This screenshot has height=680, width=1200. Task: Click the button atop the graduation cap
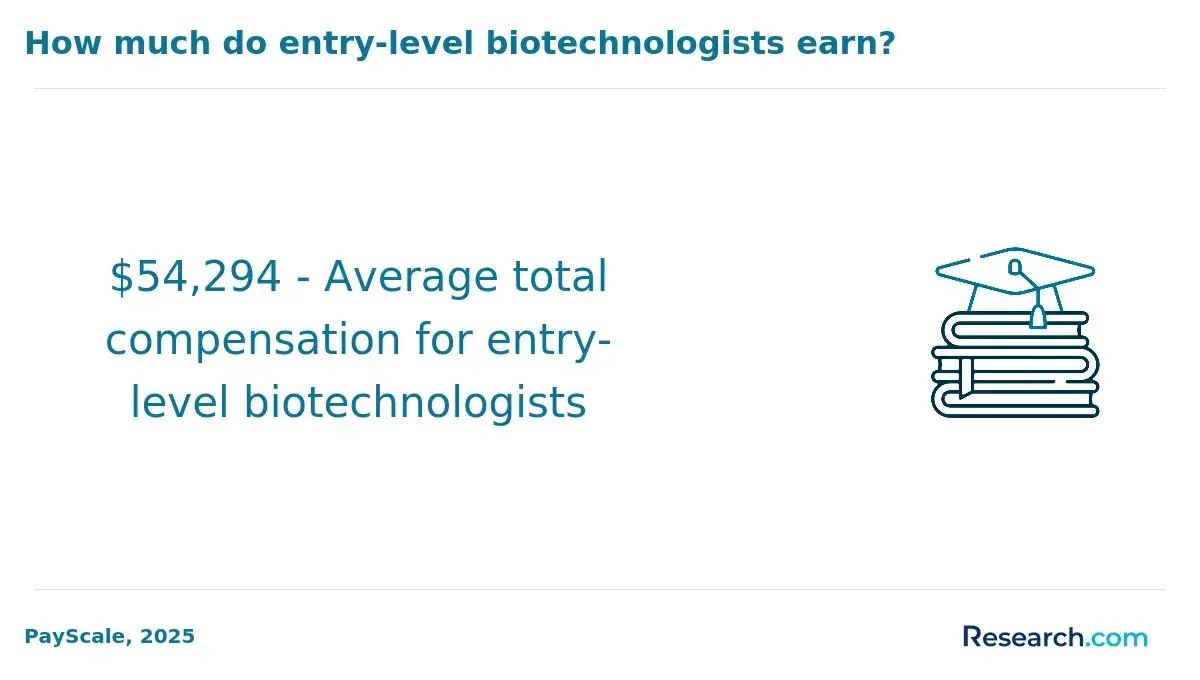pyautogui.click(x=1015, y=267)
